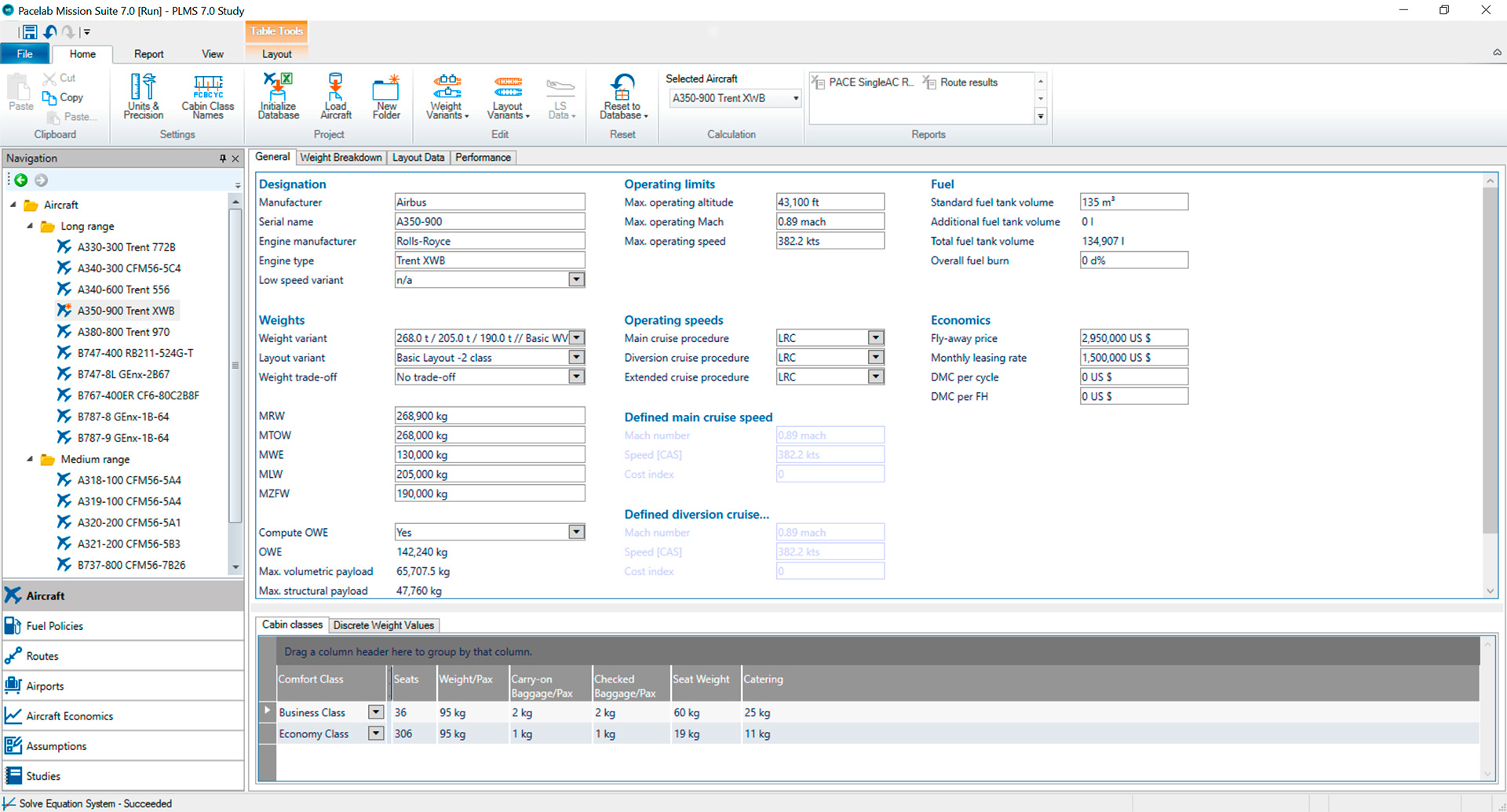
Task: Open Business Class comfort class dropdown
Action: 376,712
